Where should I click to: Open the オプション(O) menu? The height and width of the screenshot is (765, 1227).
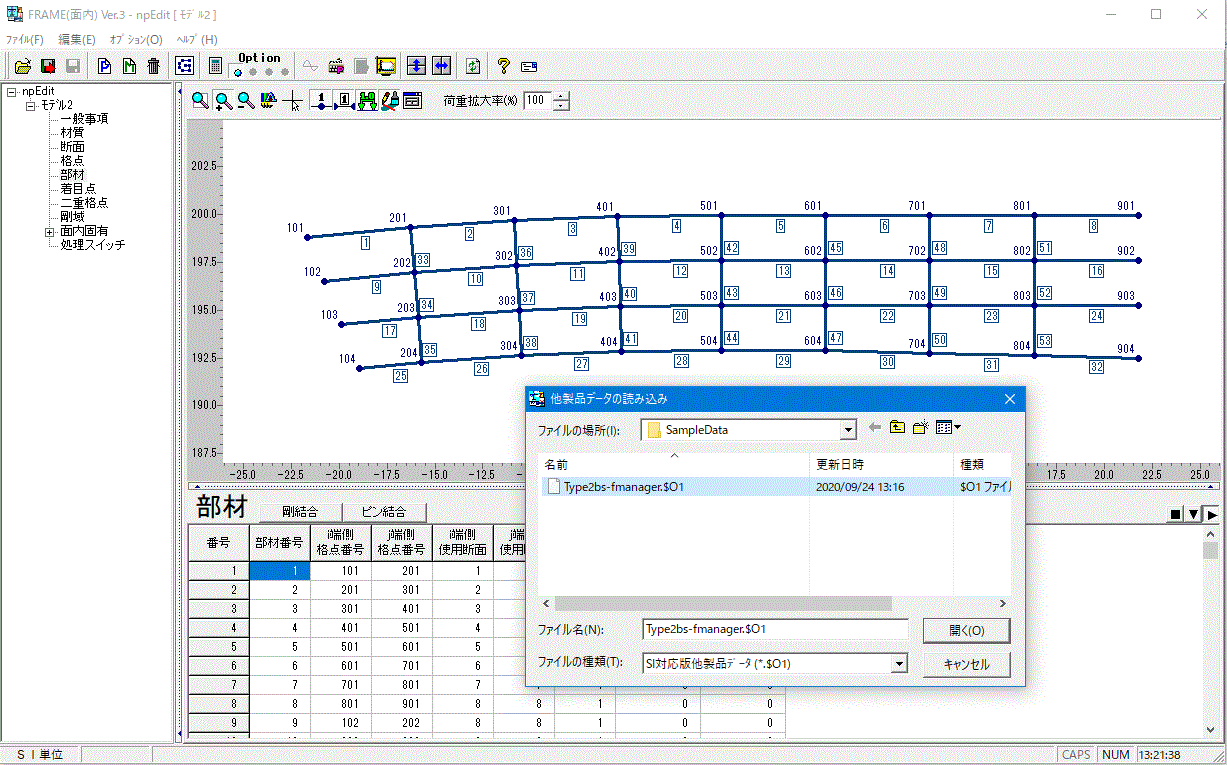pos(136,39)
